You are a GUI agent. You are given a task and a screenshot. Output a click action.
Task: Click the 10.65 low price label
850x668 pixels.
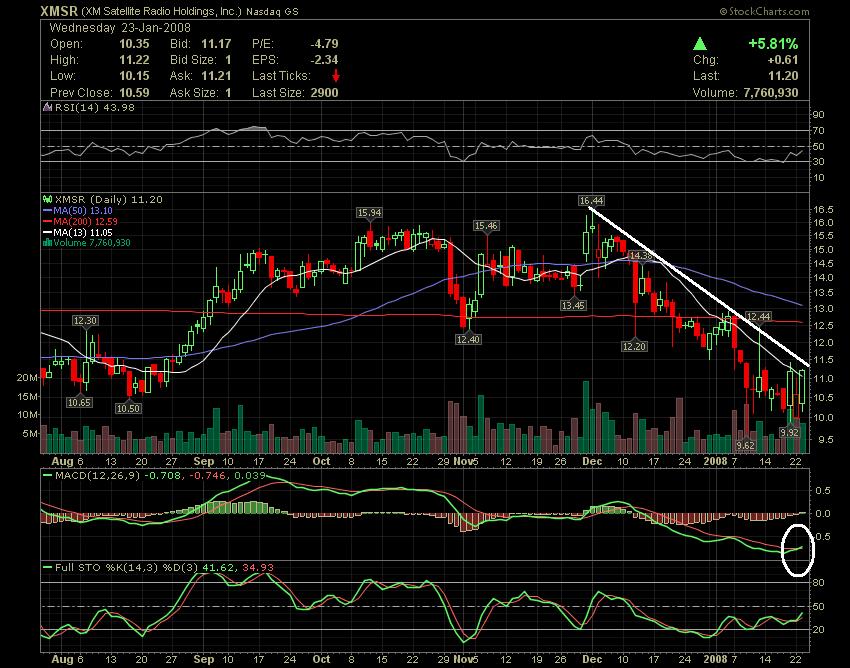79,402
